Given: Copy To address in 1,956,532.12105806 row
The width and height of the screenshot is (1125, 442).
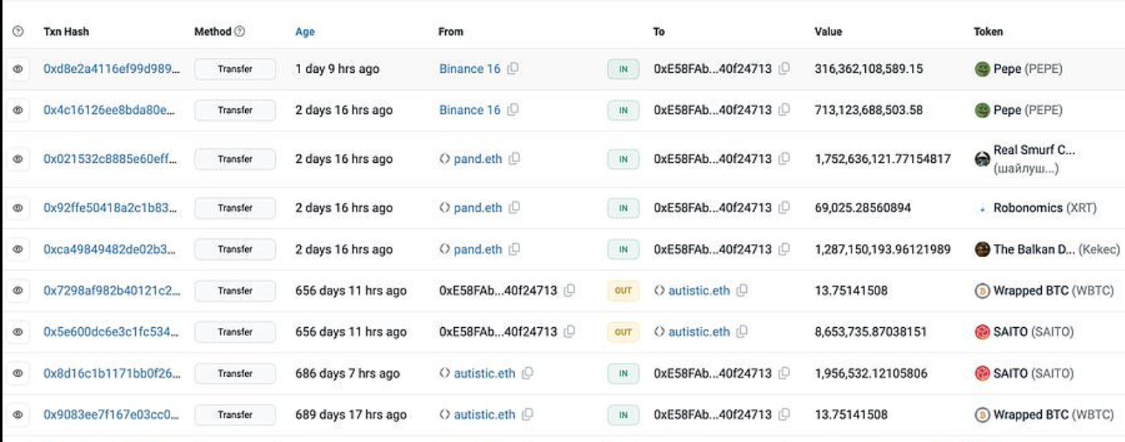Looking at the screenshot, I should [784, 373].
